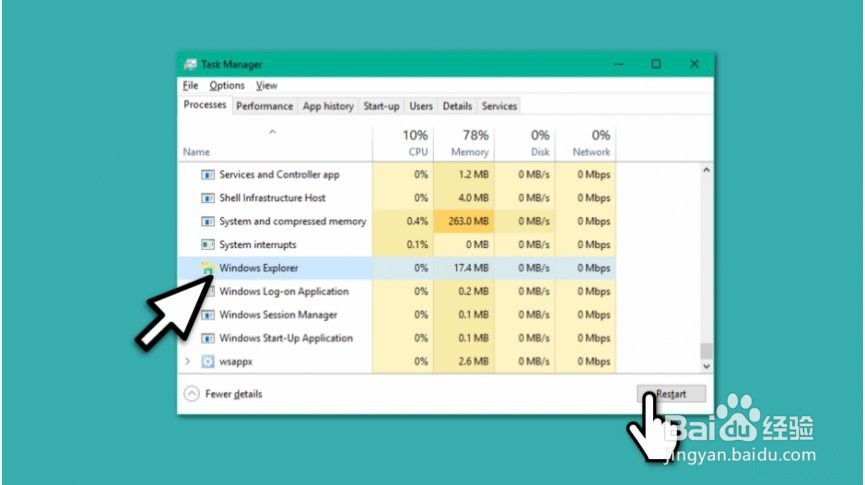Sort by the Network column header
The image size is (865, 485).
(586, 143)
